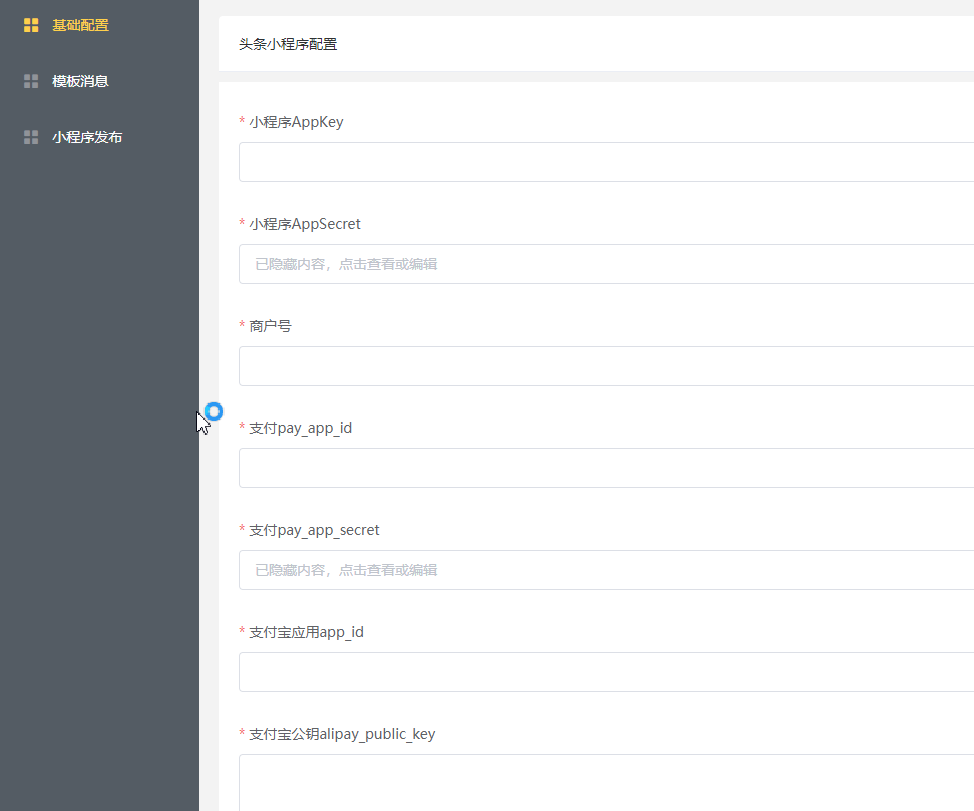Click the 支付pay_app_id field label
The image size is (974, 811).
click(301, 428)
